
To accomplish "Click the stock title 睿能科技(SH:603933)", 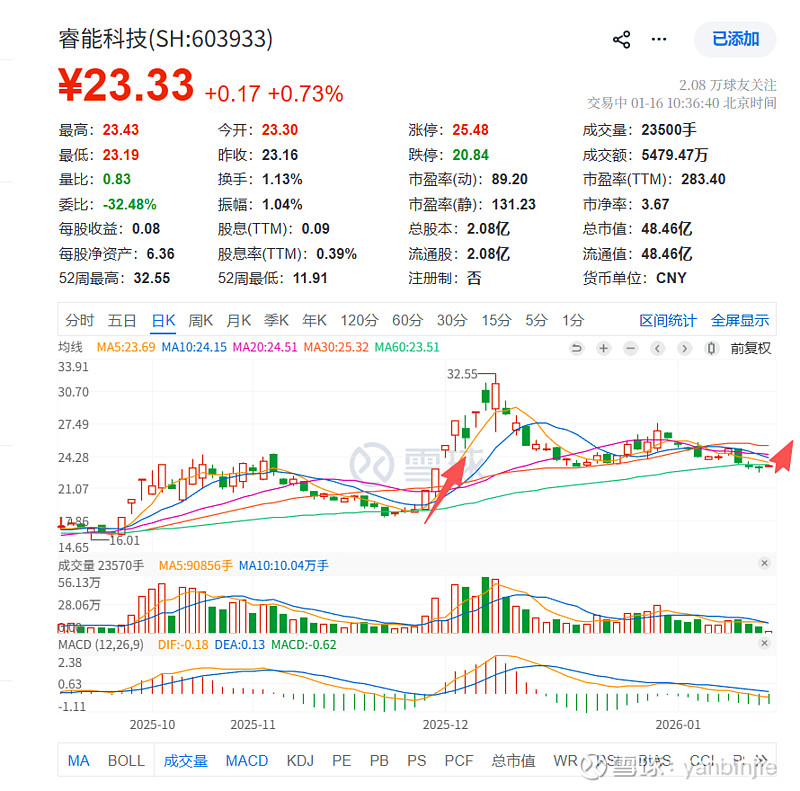I will 165,39.
